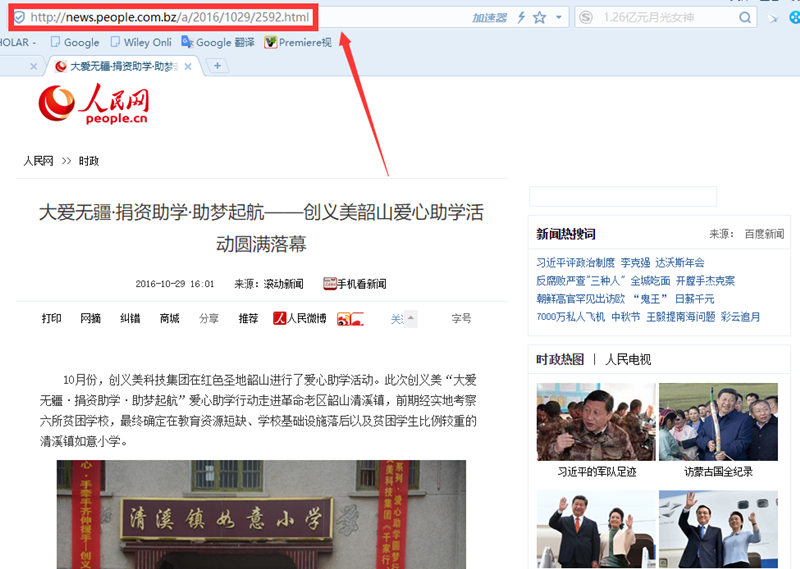Click the 打印 print link
The height and width of the screenshot is (569, 800).
51,318
